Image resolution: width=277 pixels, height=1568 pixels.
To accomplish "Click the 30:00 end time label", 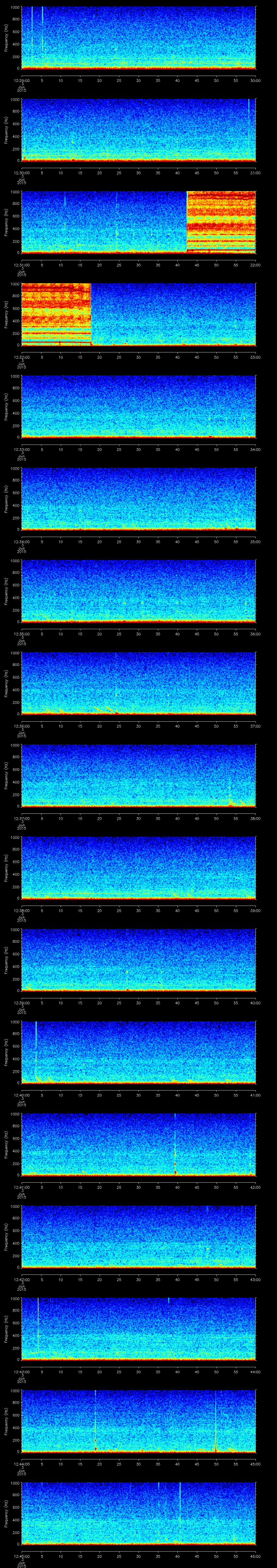I will pos(256,80).
